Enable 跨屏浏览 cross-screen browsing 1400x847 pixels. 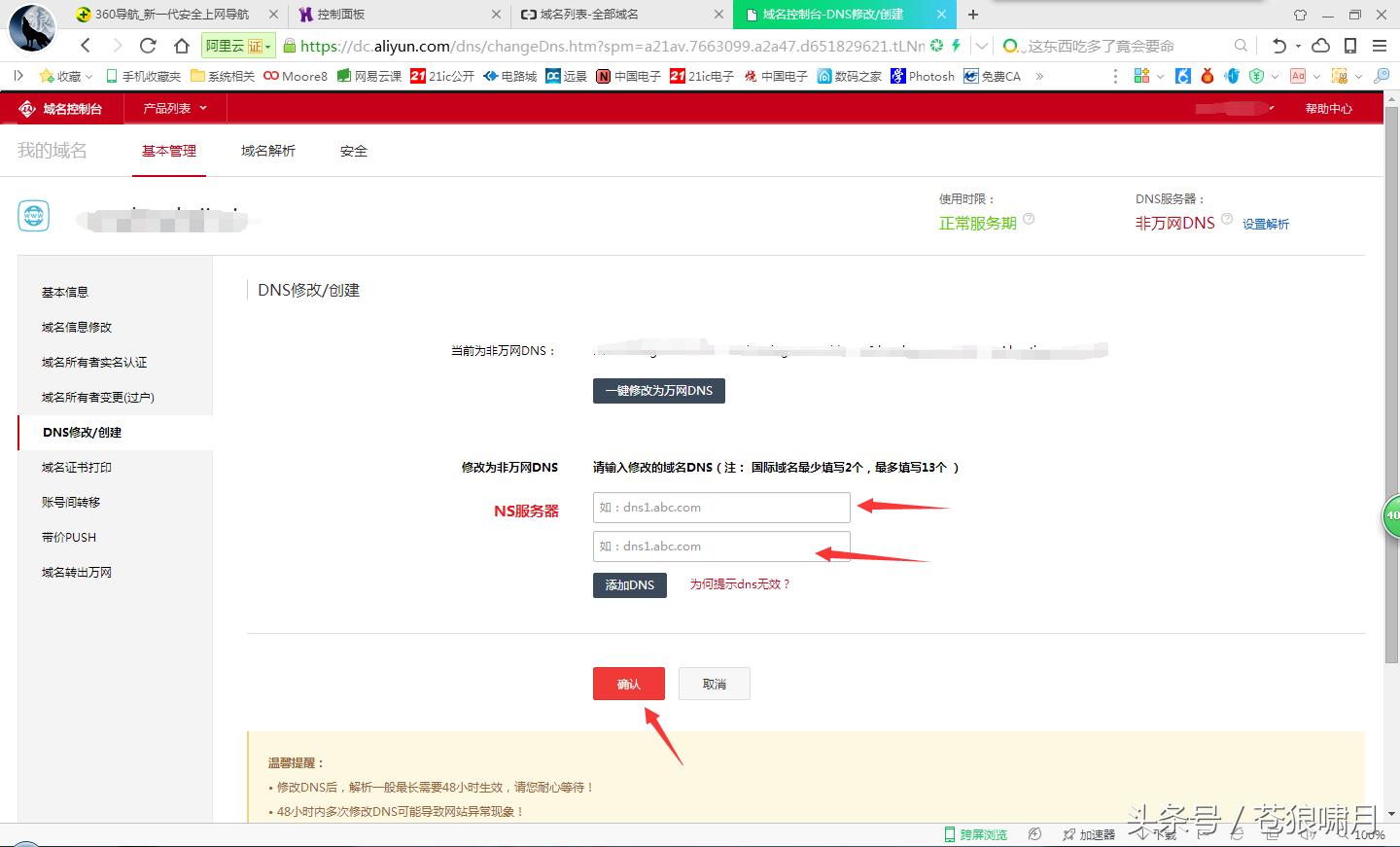(x=974, y=833)
